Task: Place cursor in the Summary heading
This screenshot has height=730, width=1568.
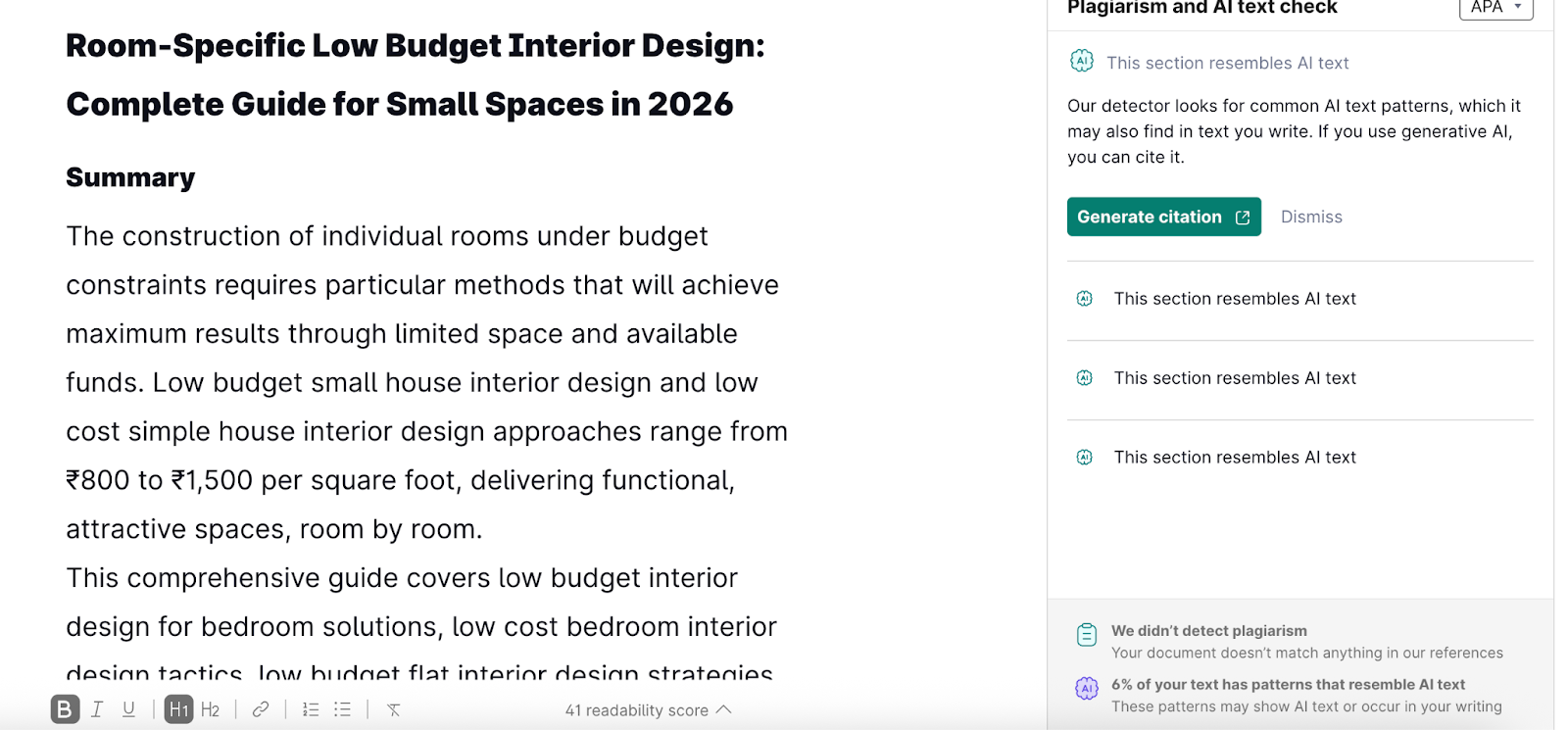Action: point(130,177)
